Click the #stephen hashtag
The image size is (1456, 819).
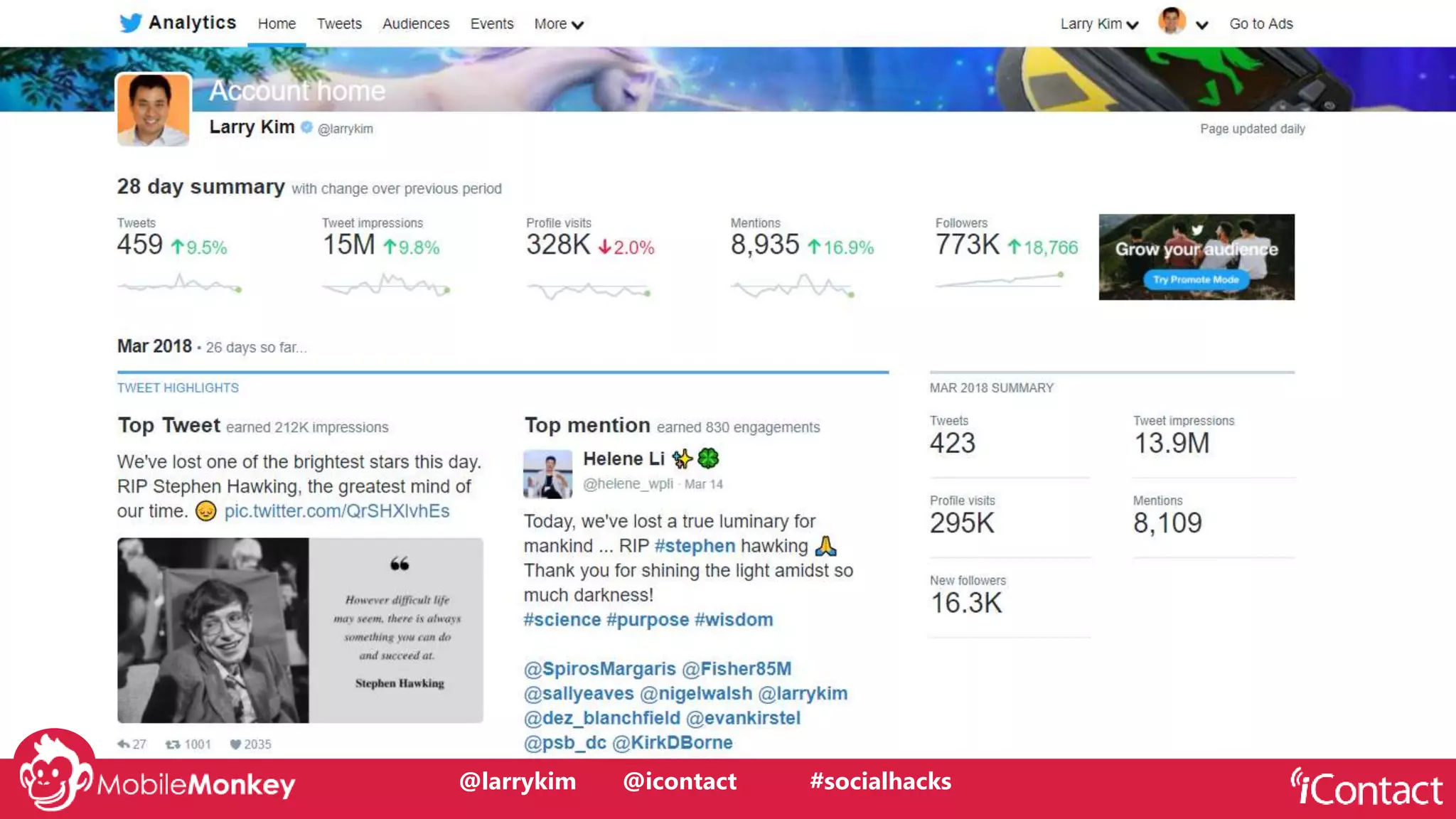point(695,546)
